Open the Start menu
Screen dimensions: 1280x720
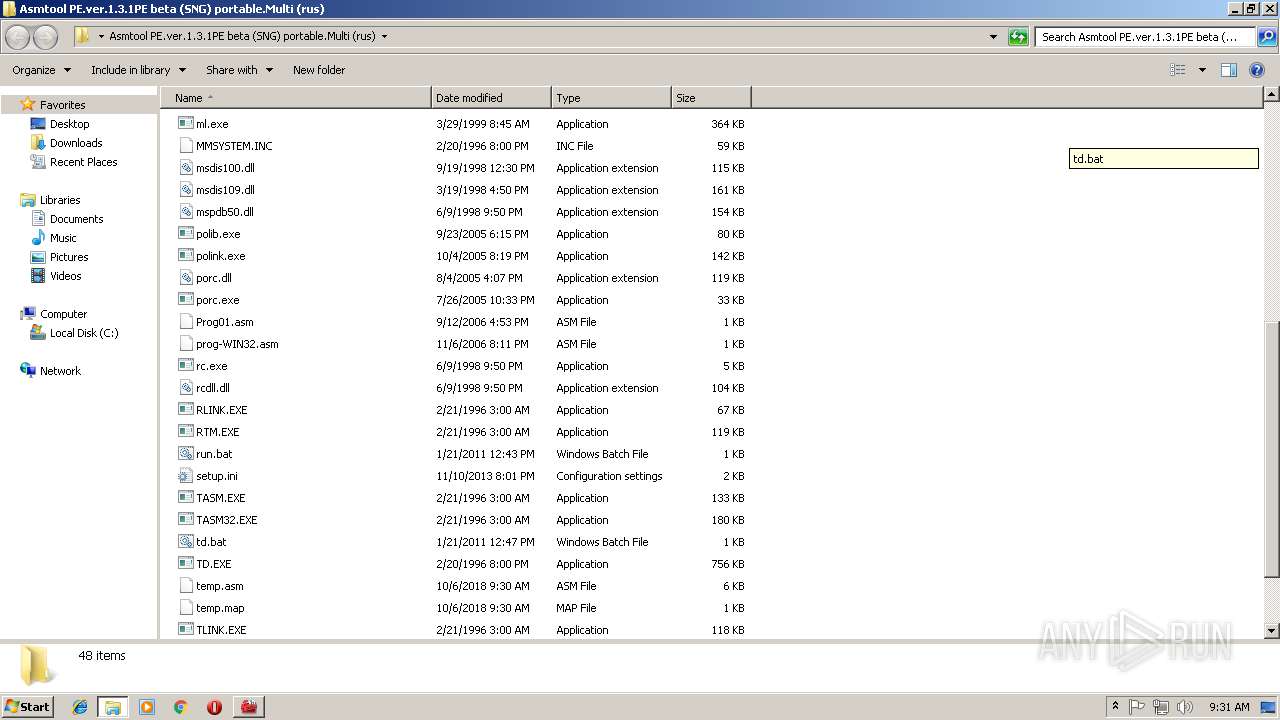click(27, 706)
